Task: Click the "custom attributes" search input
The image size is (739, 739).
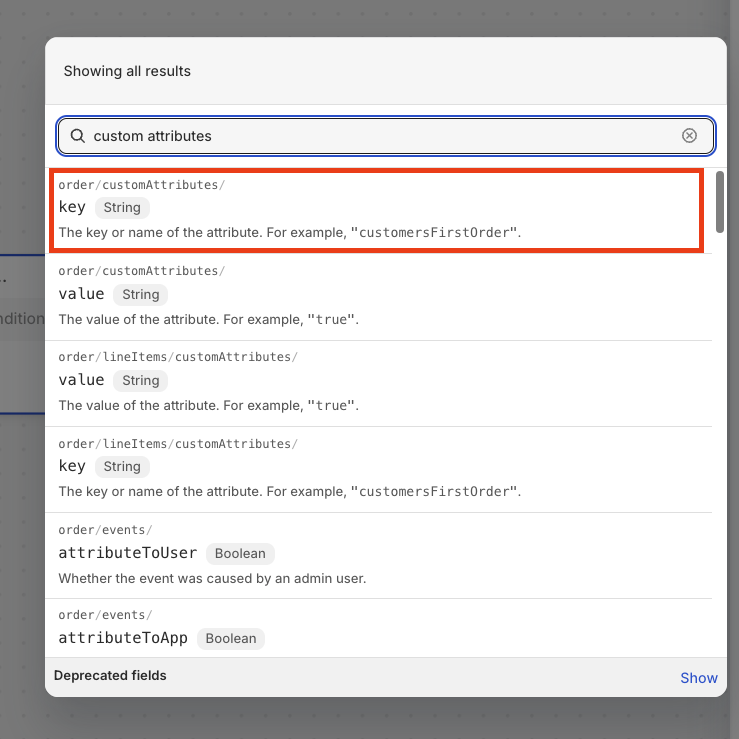Action: pos(380,136)
